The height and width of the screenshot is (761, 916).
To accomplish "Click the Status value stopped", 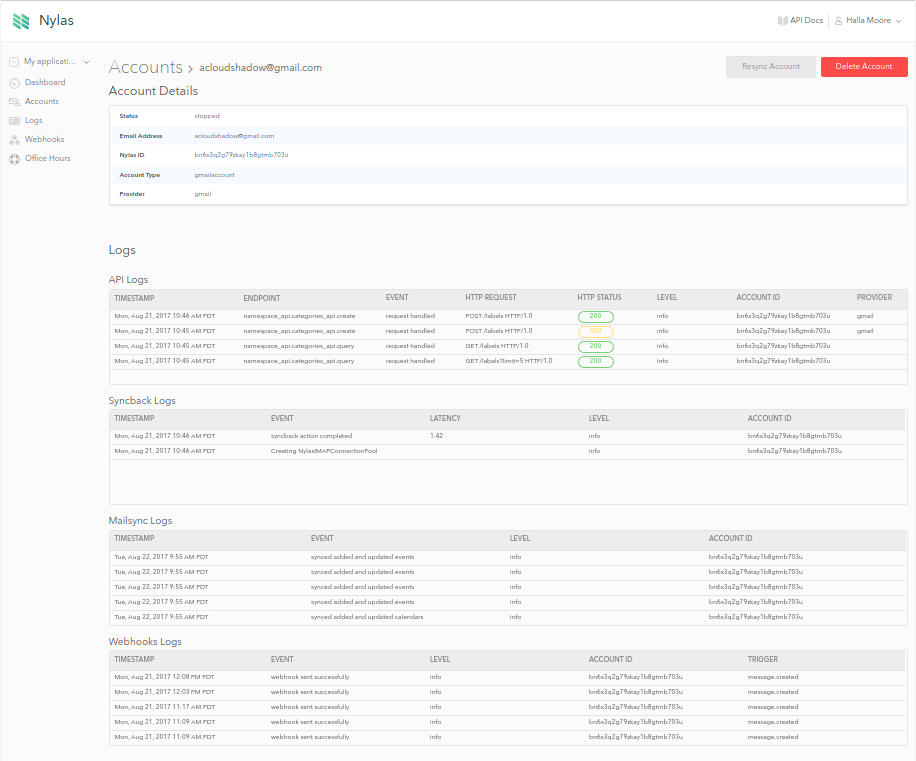I will [x=207, y=116].
